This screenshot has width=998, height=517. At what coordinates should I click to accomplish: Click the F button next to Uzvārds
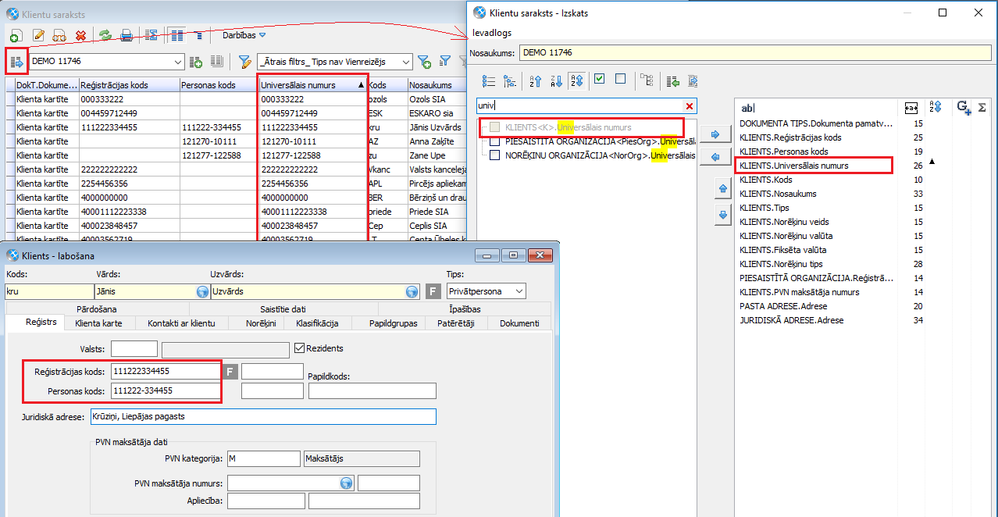coord(433,291)
